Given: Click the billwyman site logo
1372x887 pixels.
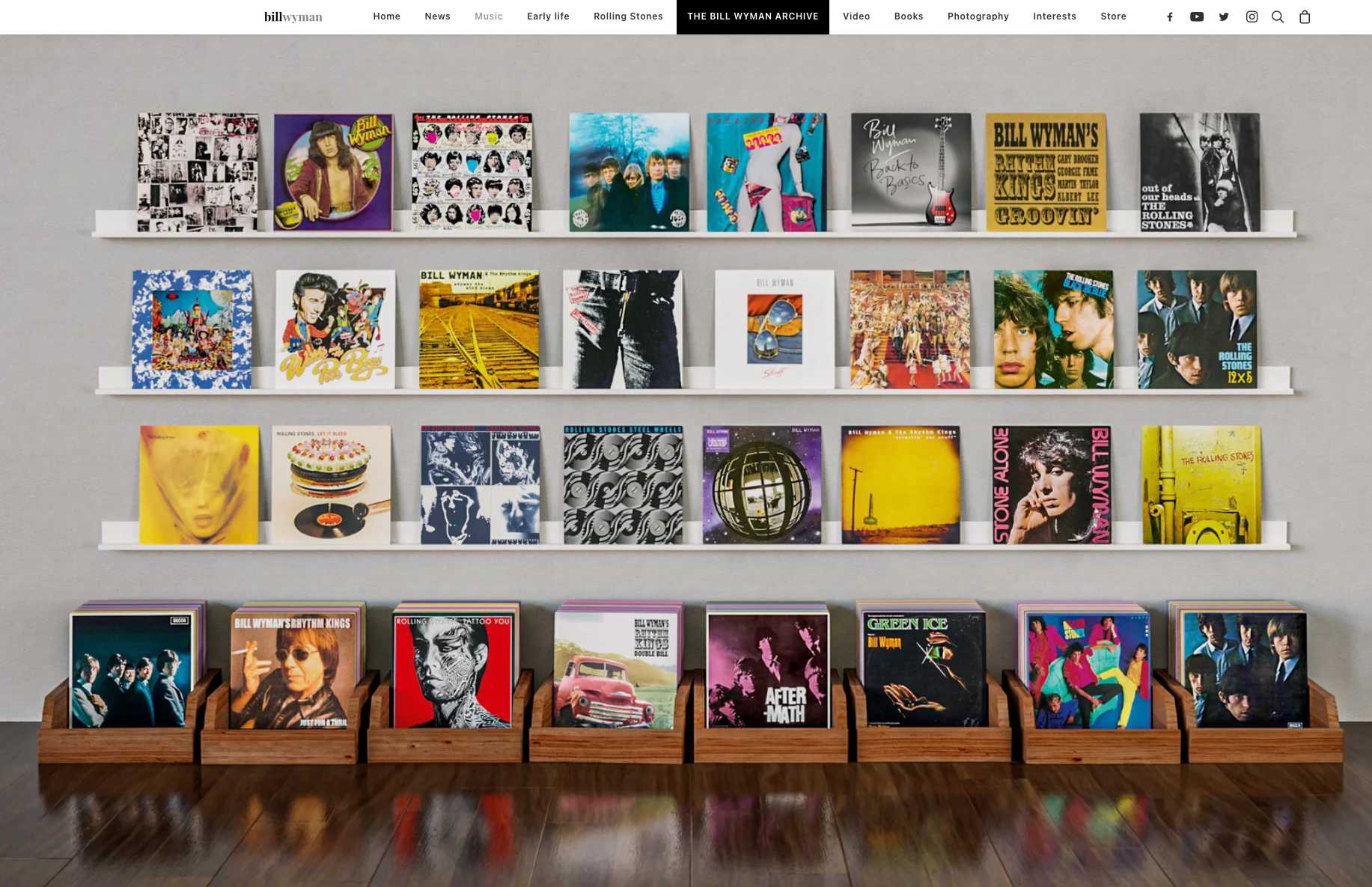Looking at the screenshot, I should coord(293,16).
